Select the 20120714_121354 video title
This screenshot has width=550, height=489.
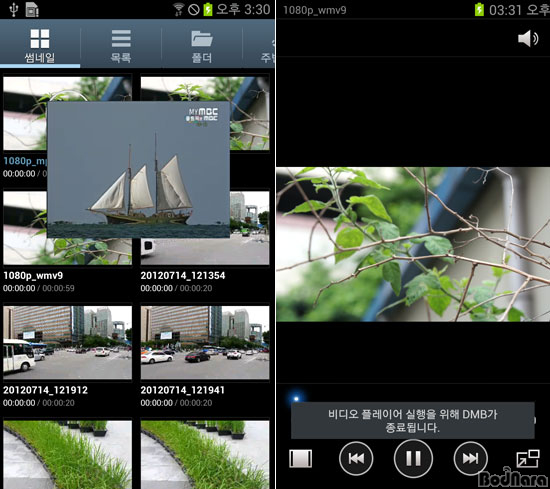(x=183, y=276)
